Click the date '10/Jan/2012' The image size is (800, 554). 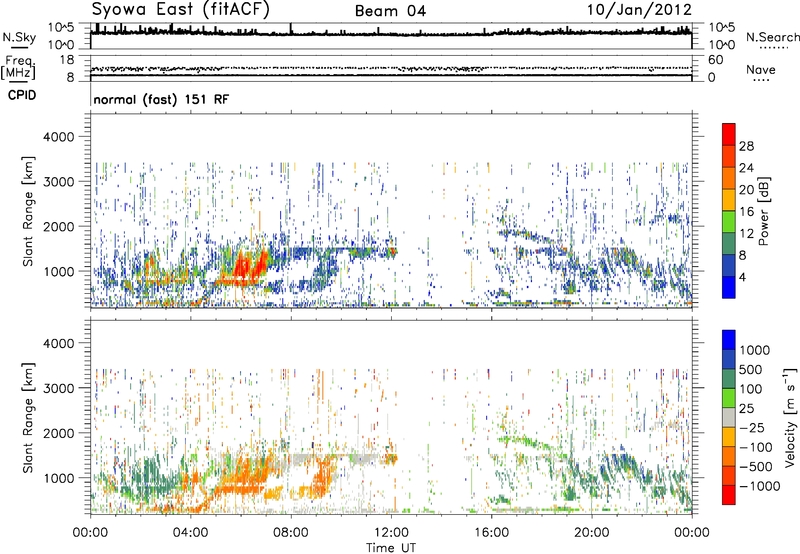639,10
